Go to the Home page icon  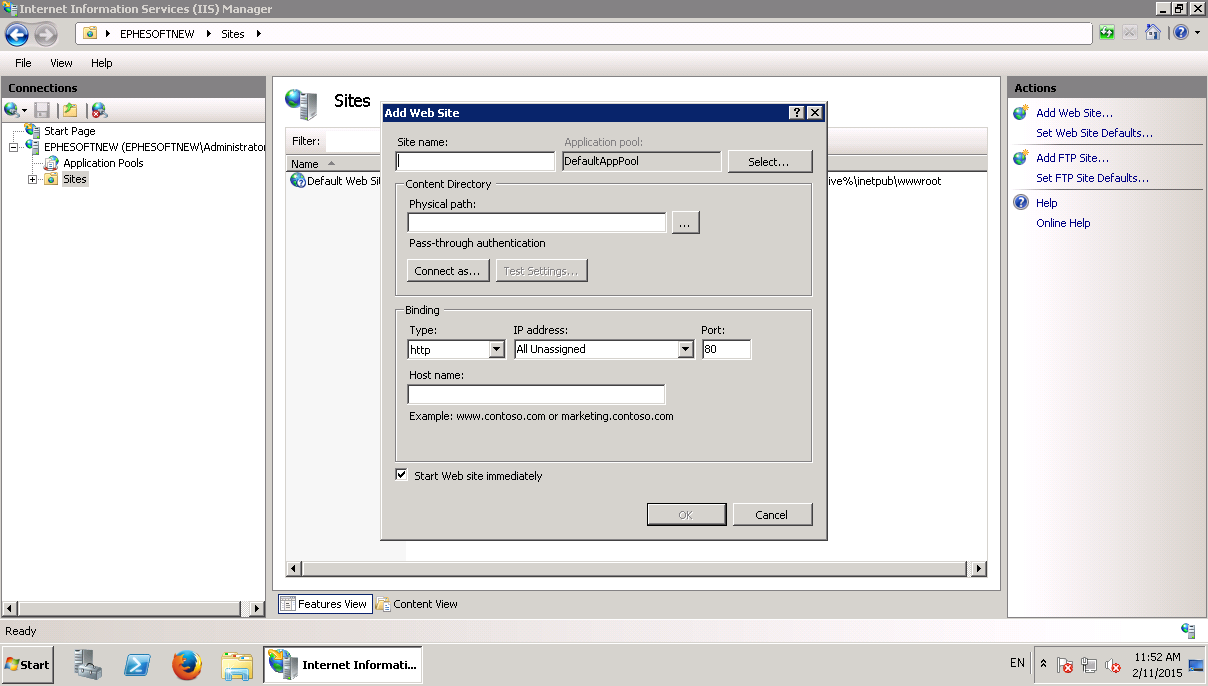point(1153,33)
